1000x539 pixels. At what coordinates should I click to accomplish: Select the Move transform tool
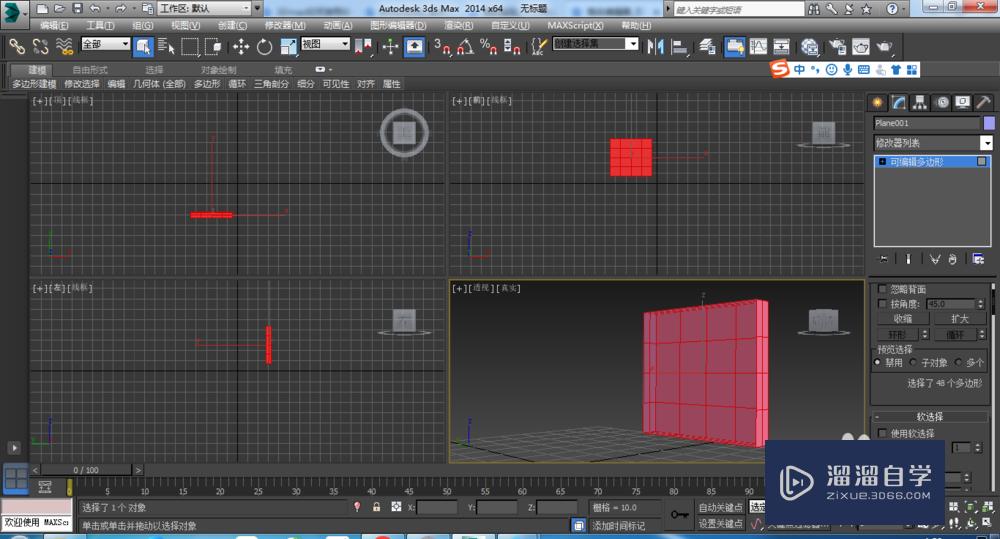(x=241, y=46)
